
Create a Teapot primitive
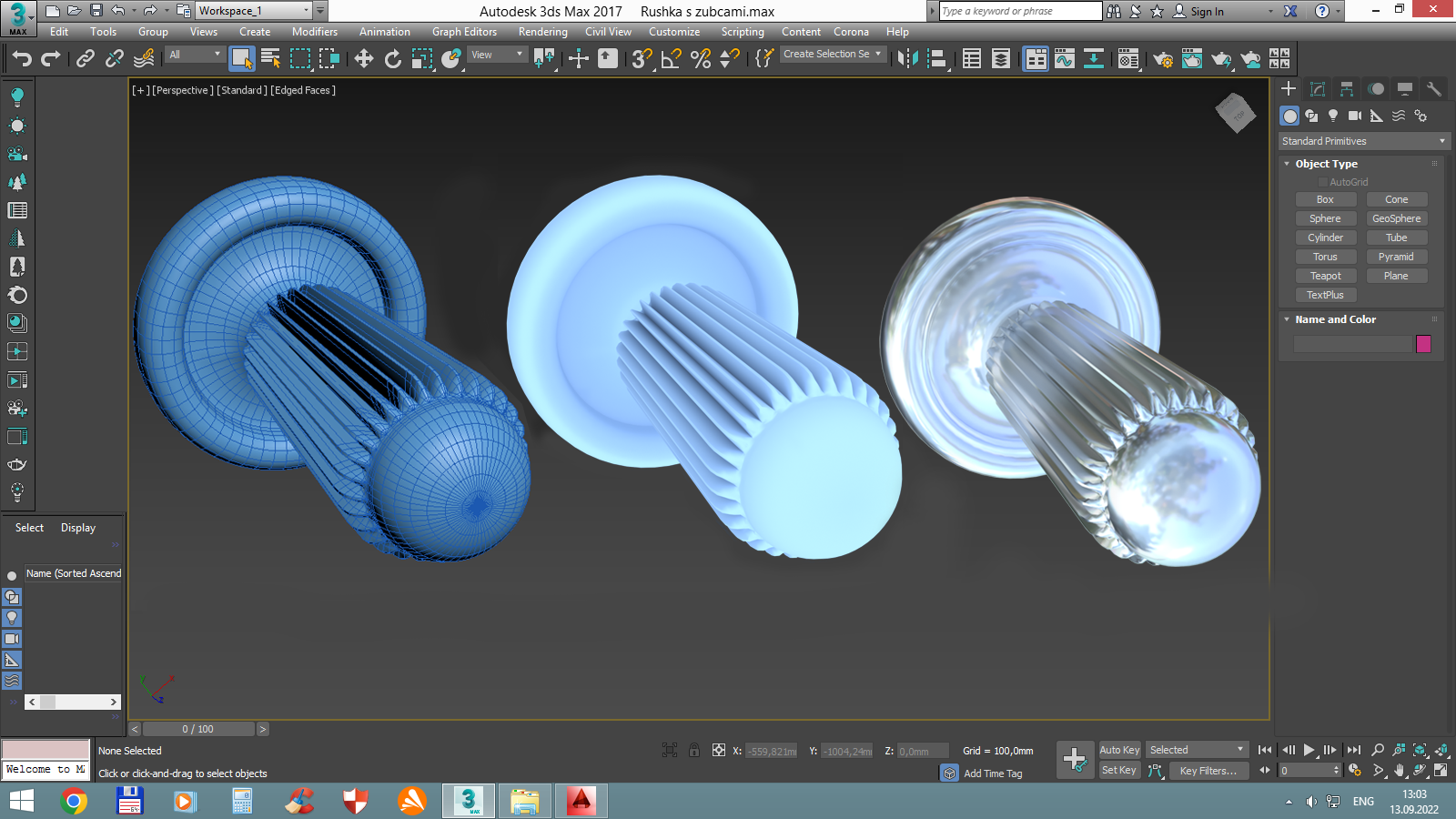pyautogui.click(x=1325, y=276)
